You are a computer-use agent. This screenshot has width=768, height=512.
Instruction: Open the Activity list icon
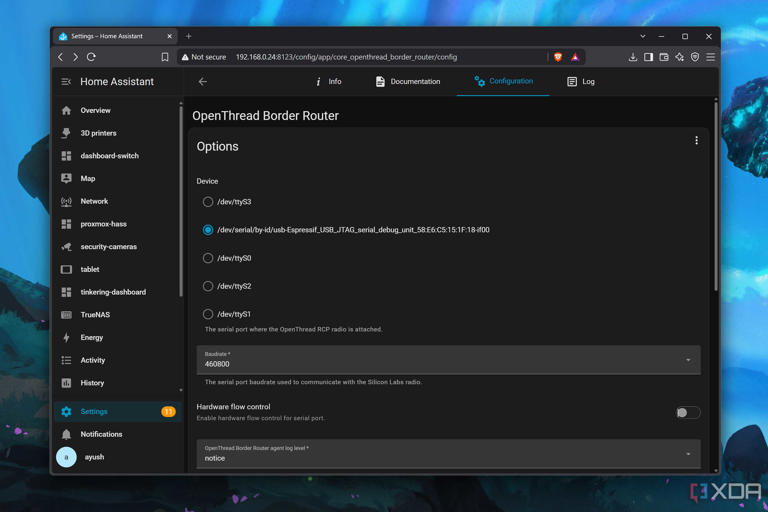coord(67,360)
